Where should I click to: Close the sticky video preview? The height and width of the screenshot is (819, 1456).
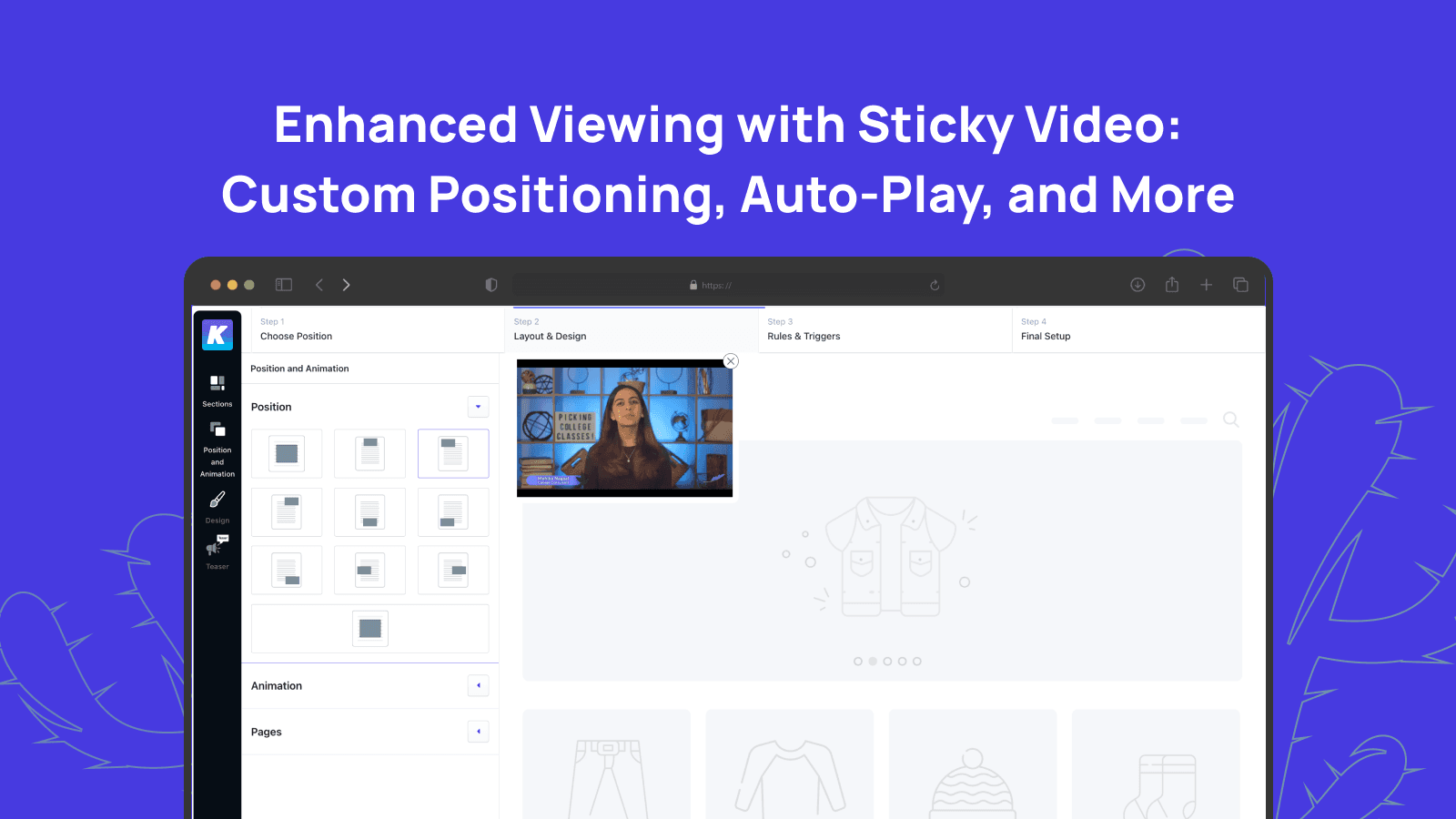pos(731,361)
